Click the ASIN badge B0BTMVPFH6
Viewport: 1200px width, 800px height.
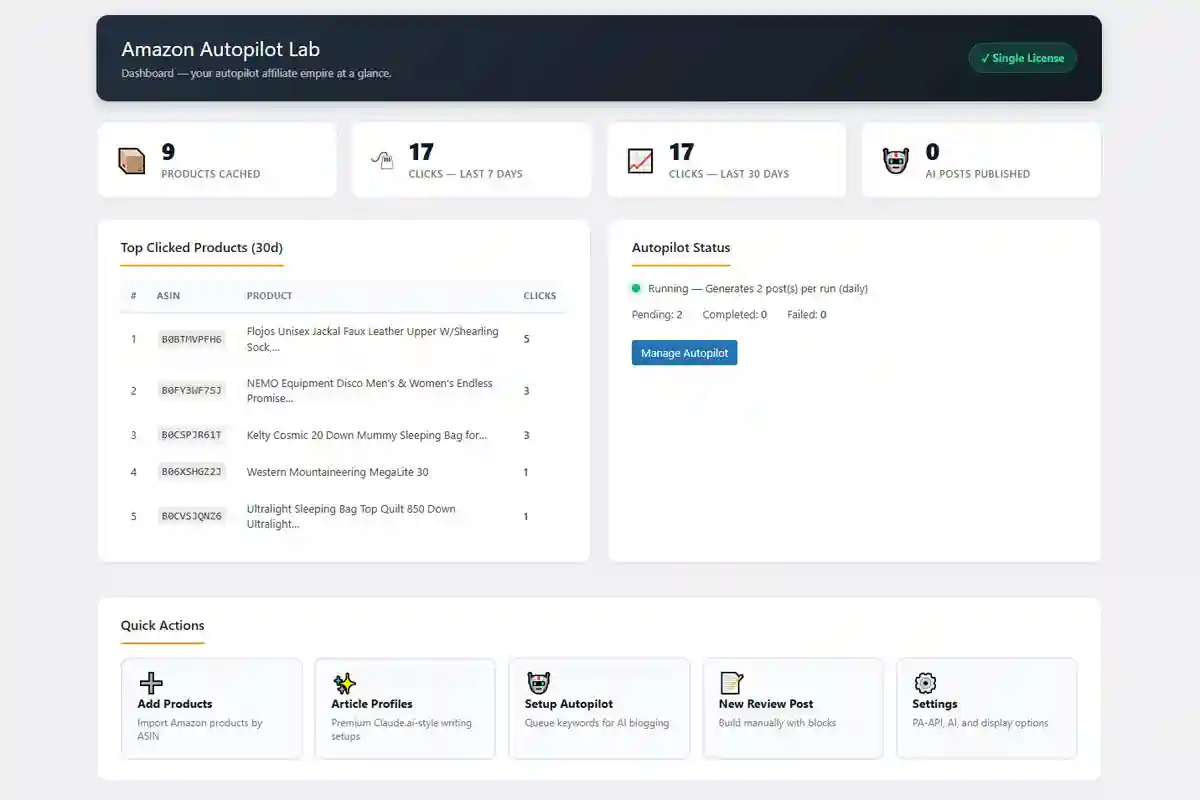pyautogui.click(x=192, y=340)
